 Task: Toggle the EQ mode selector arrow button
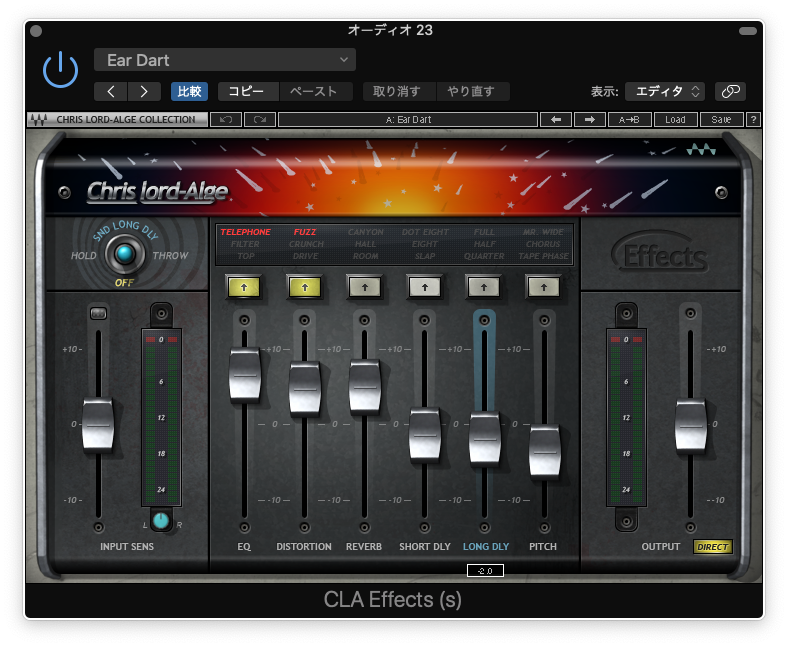point(244,288)
